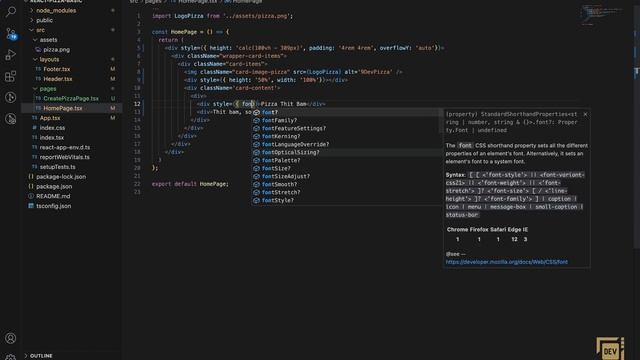The width and height of the screenshot is (640, 360).
Task: Open App.tsx in the explorer
Action: tap(71, 118)
